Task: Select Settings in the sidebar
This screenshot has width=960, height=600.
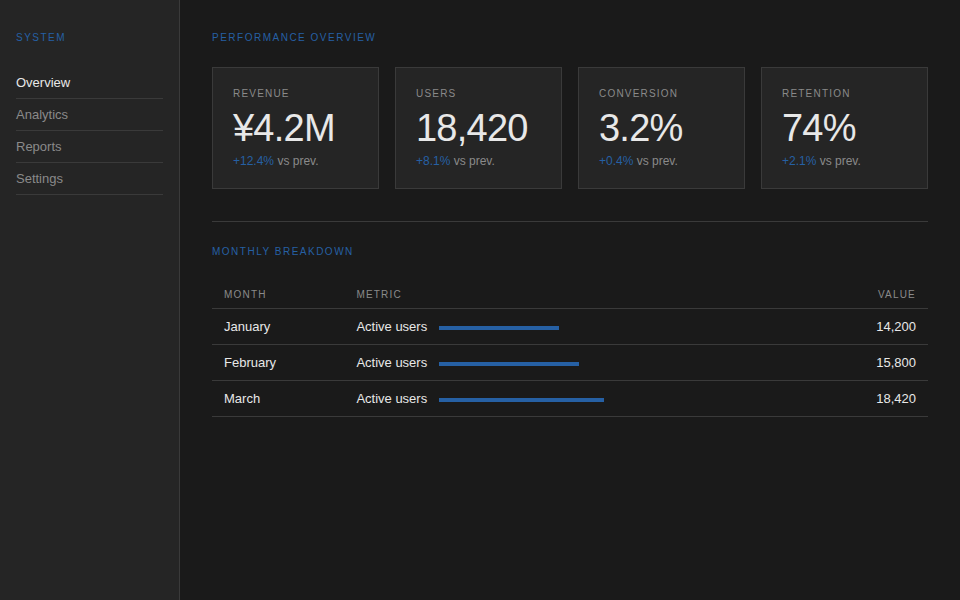Action: [89, 178]
